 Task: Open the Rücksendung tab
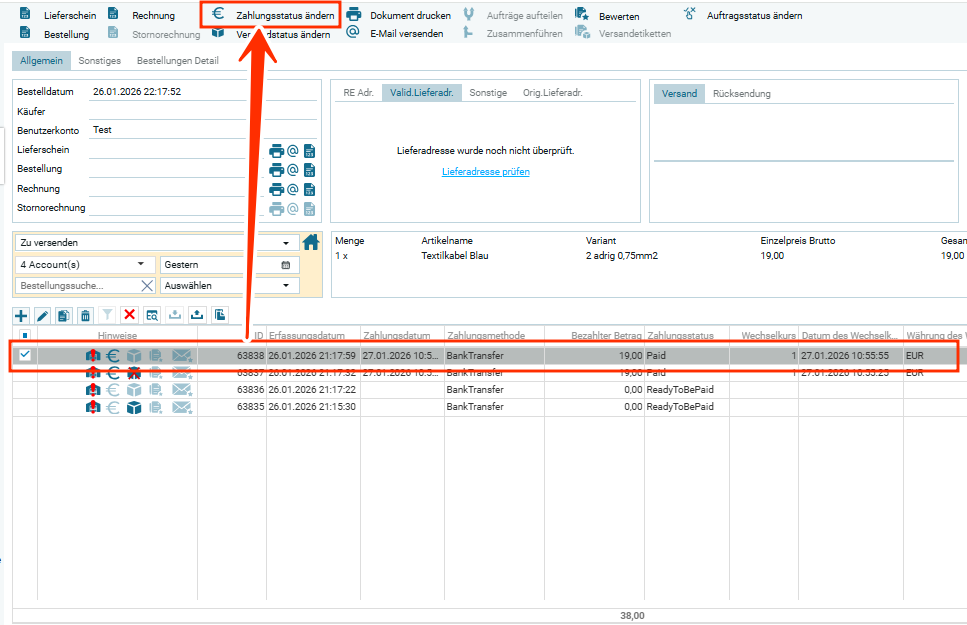(x=741, y=94)
